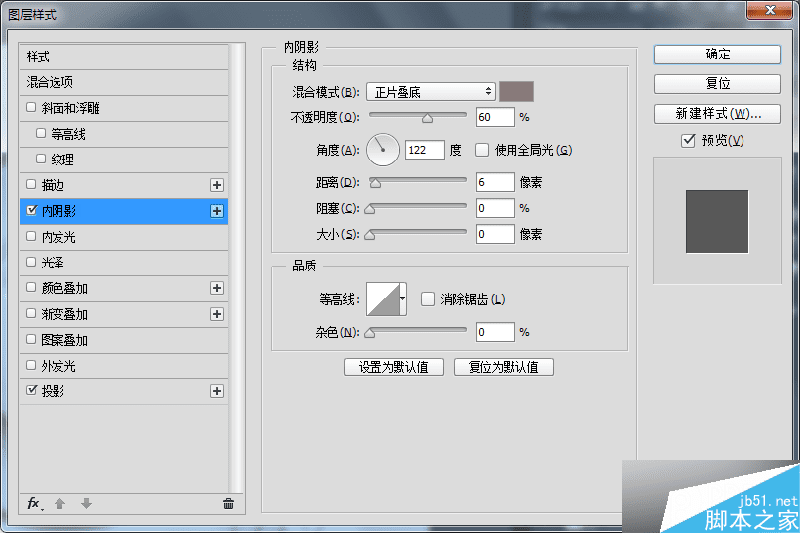Select the 内发光 style row
The height and width of the screenshot is (533, 800).
(124, 237)
